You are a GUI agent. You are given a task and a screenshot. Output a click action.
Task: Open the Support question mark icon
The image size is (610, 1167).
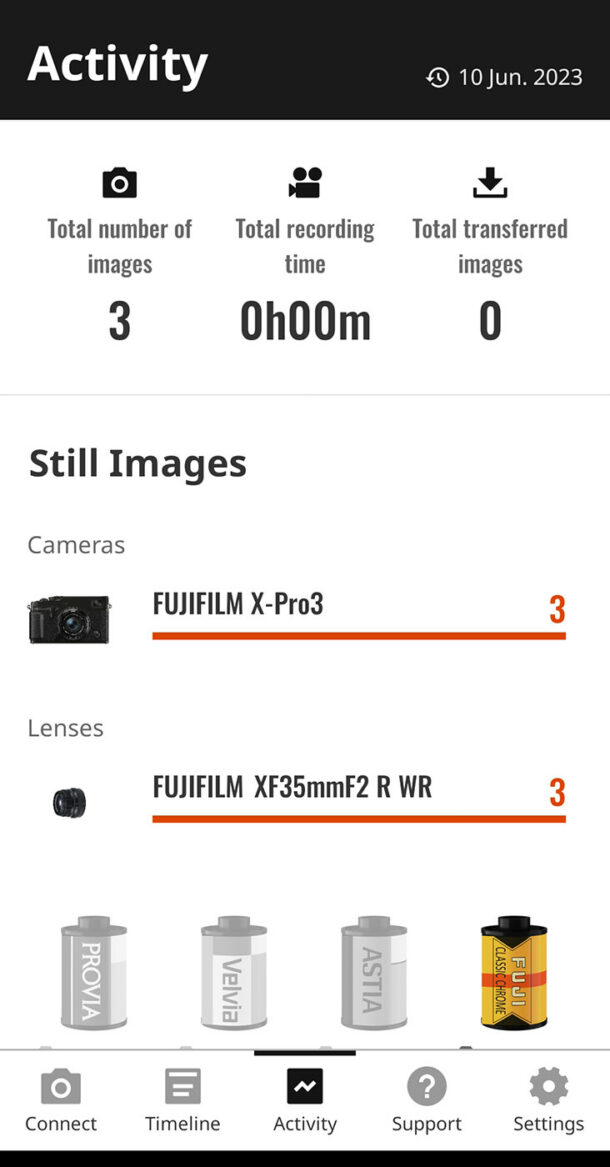[427, 1087]
